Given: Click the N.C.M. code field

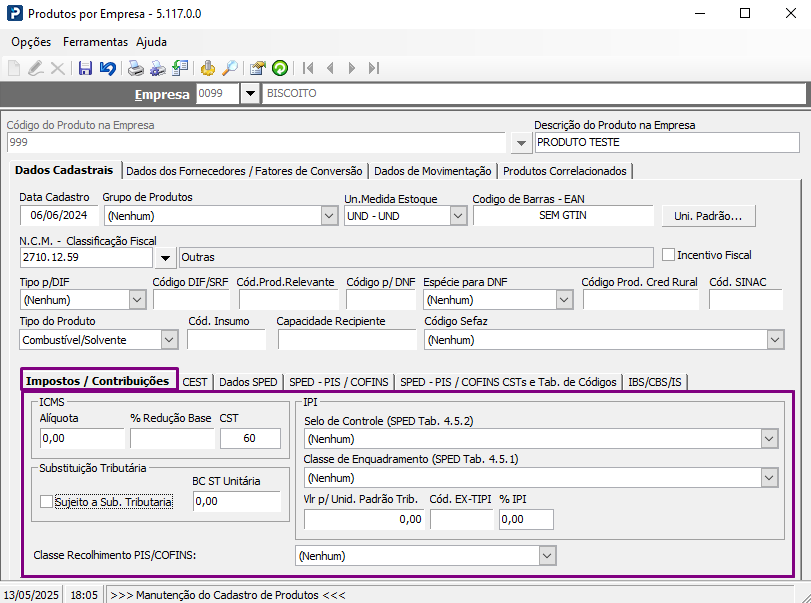Looking at the screenshot, I should click(x=87, y=258).
